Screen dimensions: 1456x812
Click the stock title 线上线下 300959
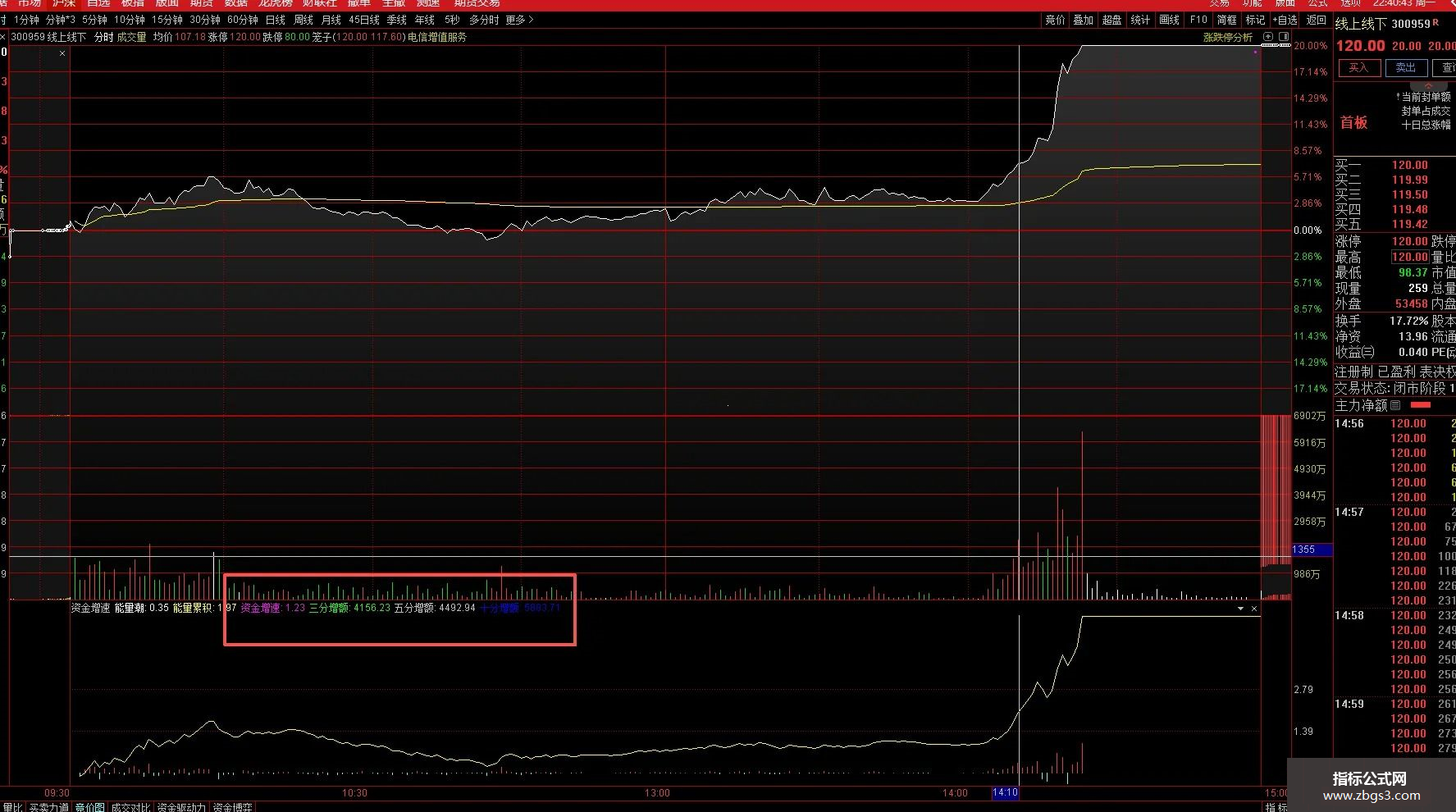click(1383, 25)
